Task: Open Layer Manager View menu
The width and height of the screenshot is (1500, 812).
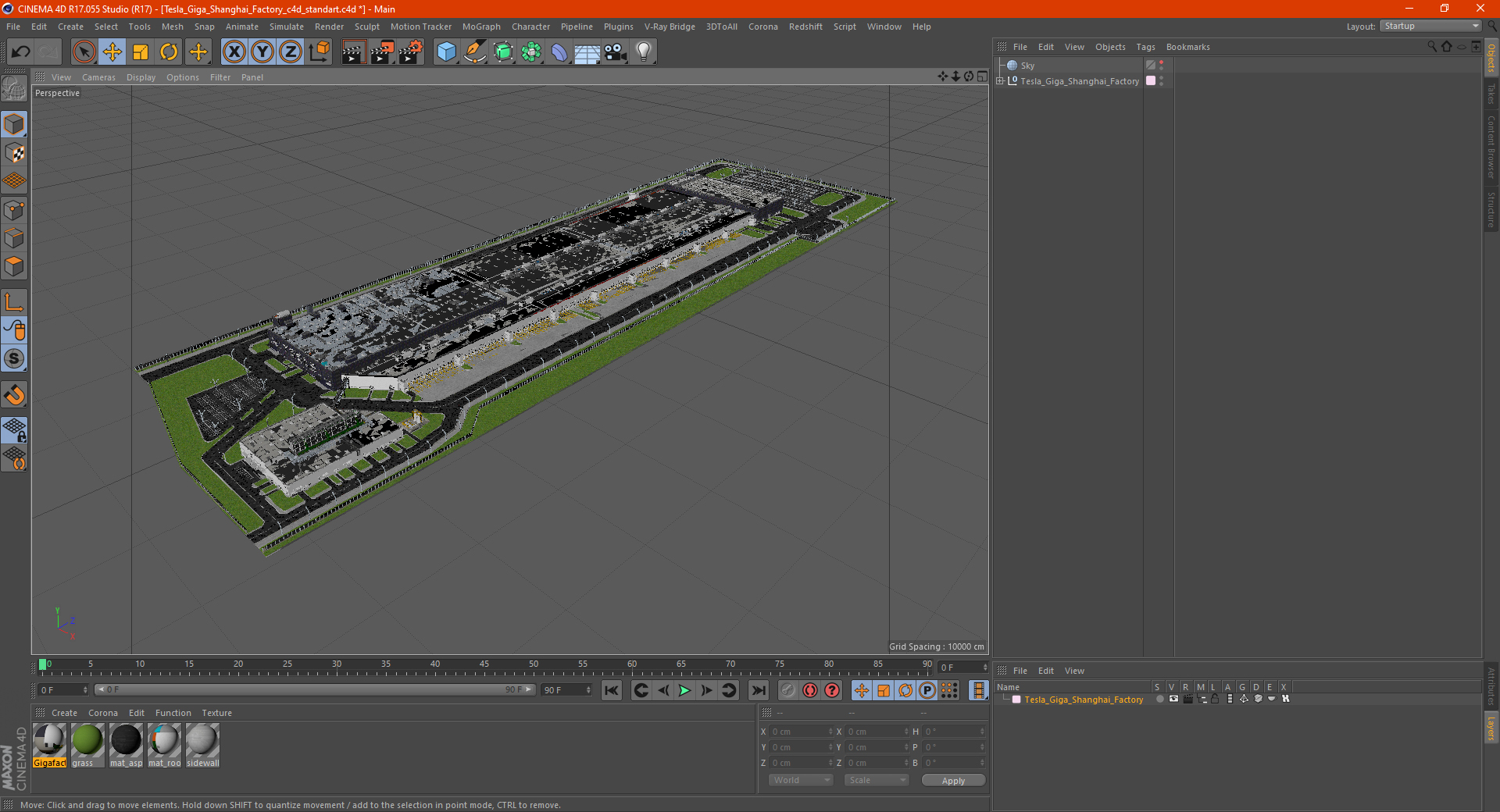Action: click(x=1074, y=671)
